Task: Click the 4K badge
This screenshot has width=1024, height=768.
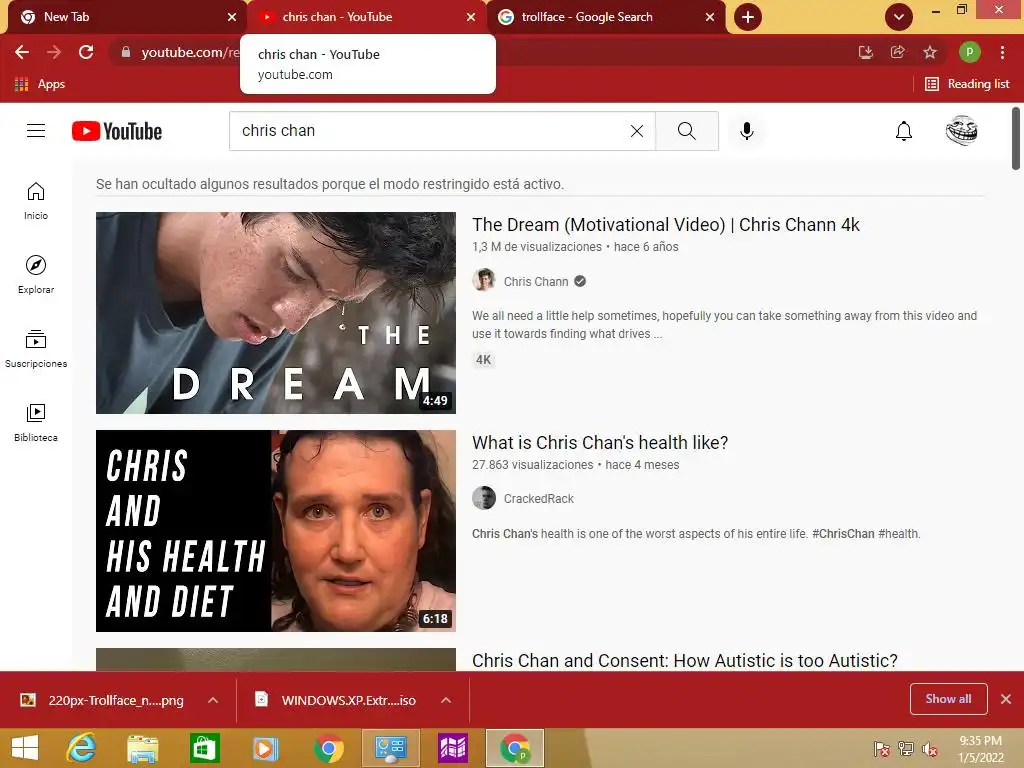Action: point(483,360)
